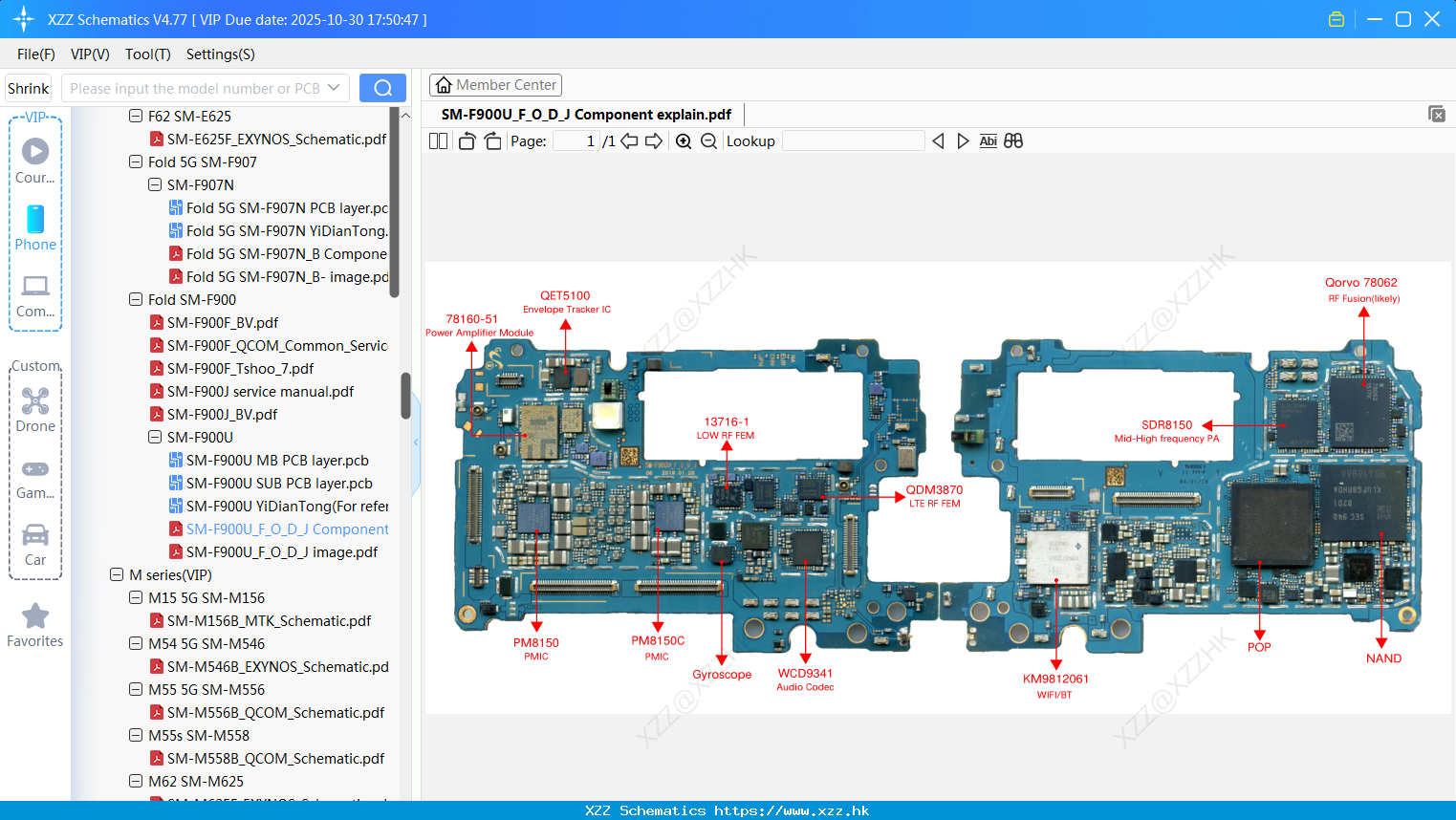Screen dimensions: 1456x820
Task: Open SM-M156B_MTK_Schematic.pdf
Action: coord(260,621)
